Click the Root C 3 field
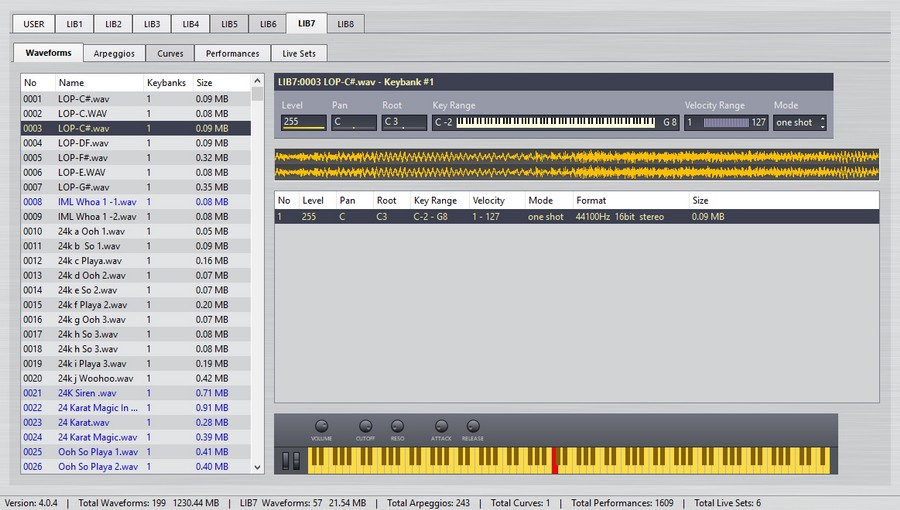The image size is (900, 510). click(404, 122)
